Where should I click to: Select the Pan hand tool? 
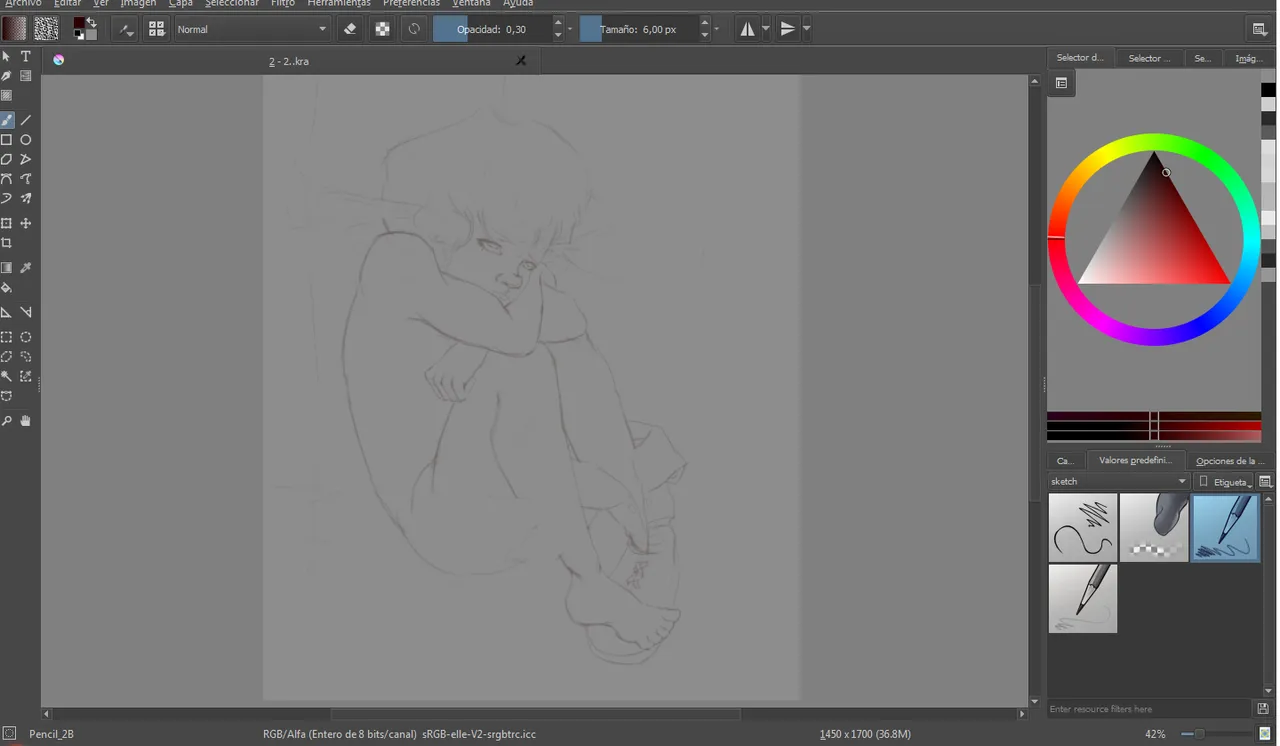tap(26, 421)
